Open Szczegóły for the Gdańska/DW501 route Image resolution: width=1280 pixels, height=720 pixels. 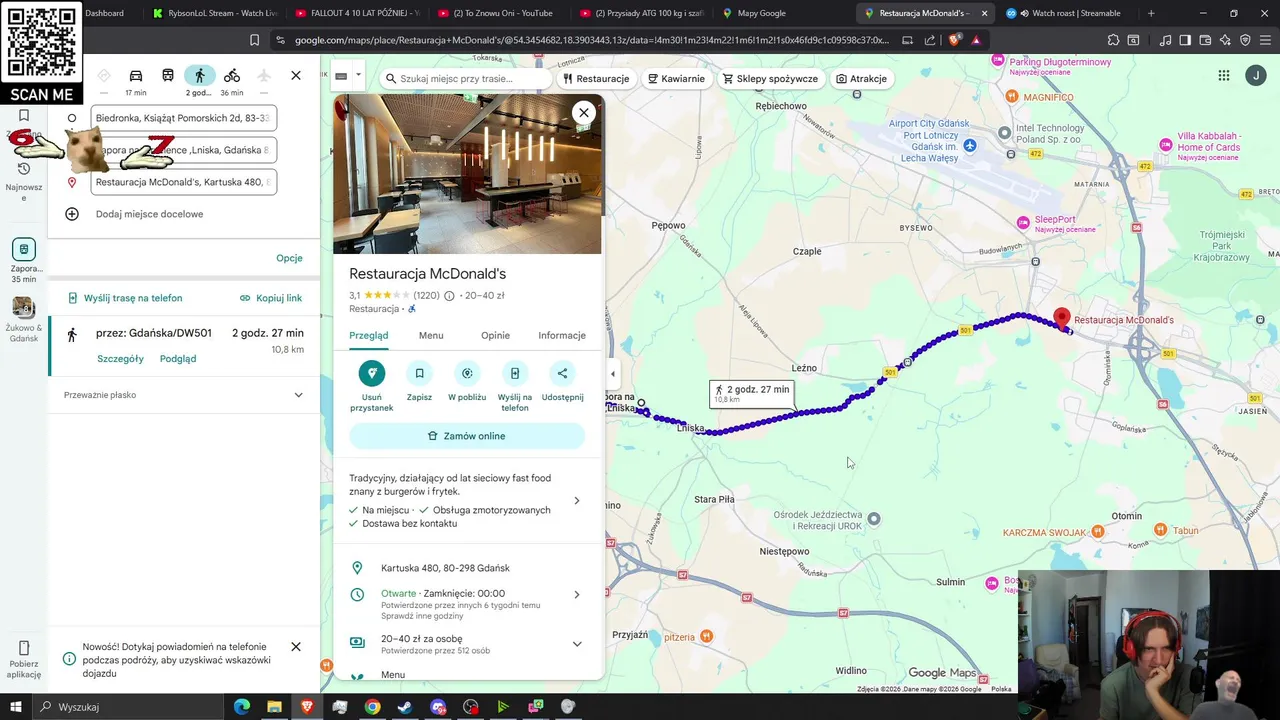tap(120, 359)
